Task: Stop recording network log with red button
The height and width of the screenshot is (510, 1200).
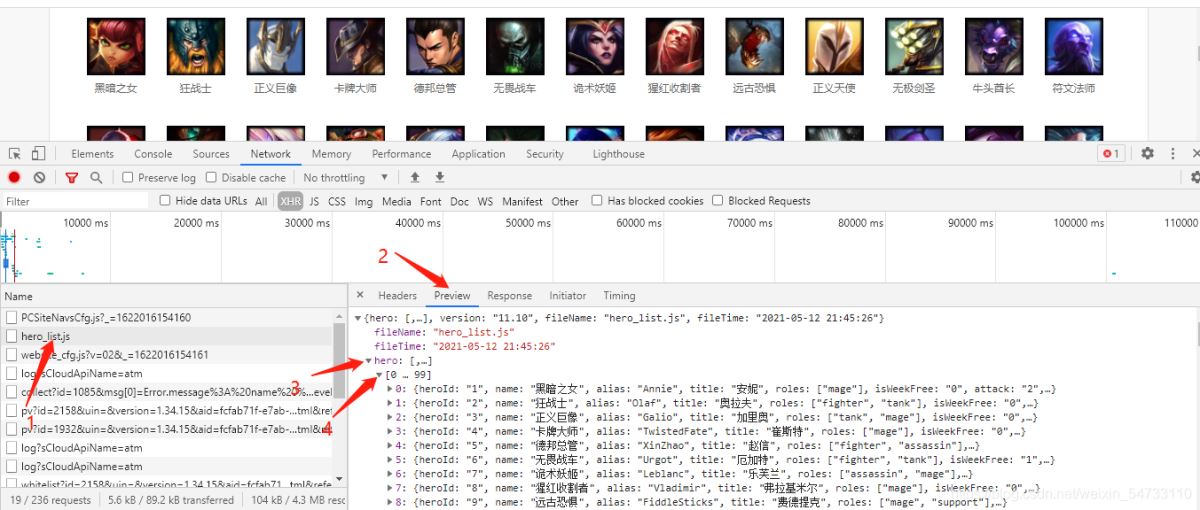Action: [x=14, y=177]
